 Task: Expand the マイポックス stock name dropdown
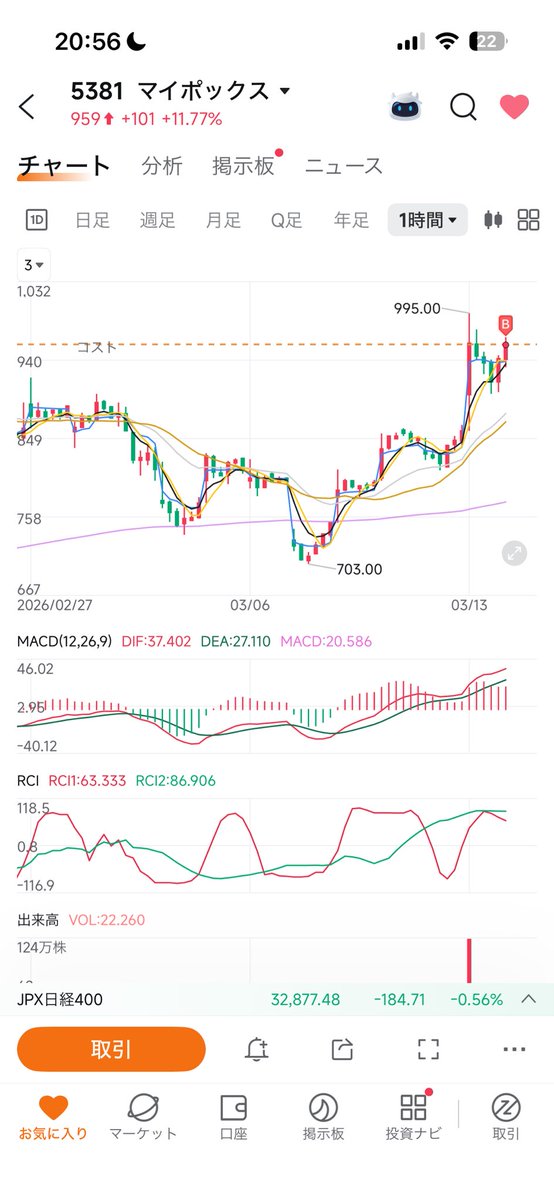285,91
